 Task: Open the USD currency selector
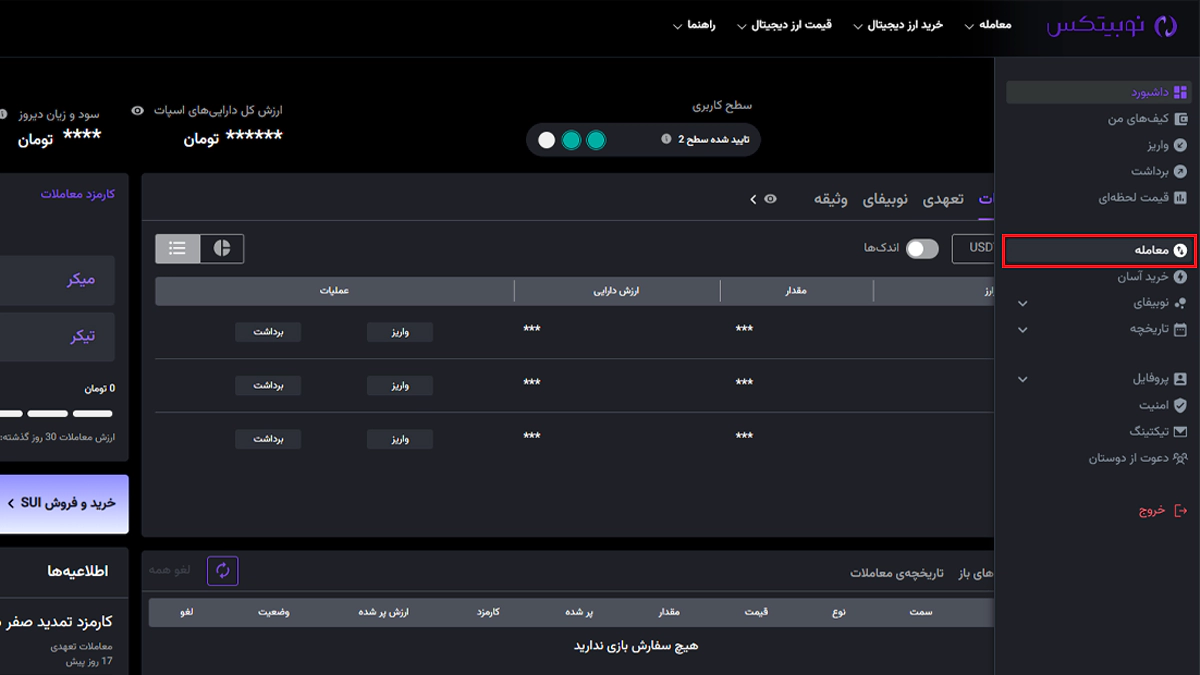(x=974, y=248)
